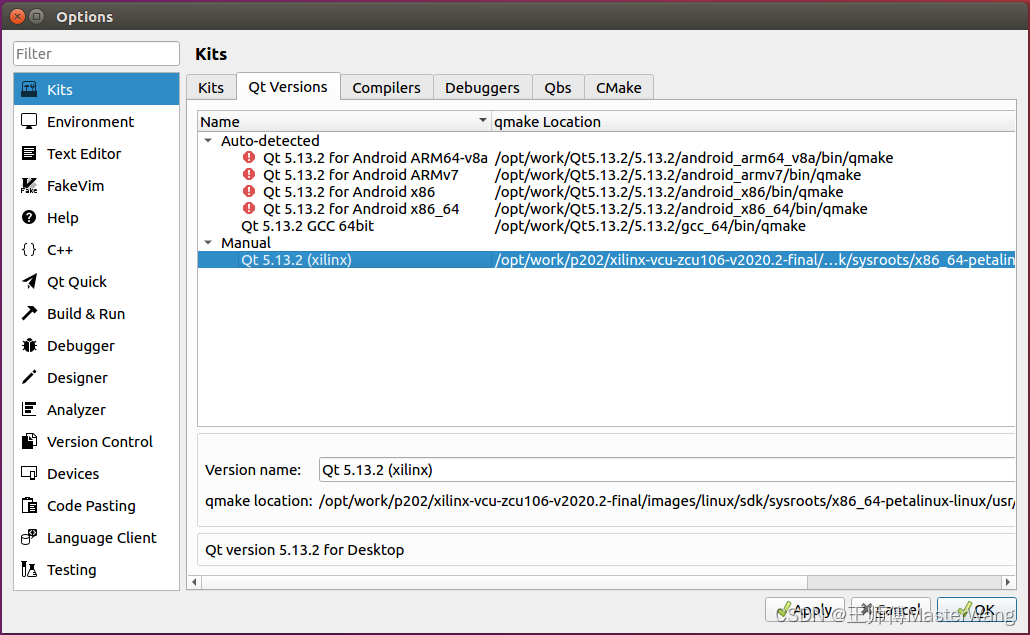The height and width of the screenshot is (635, 1030).
Task: Collapse the Auto-detected group
Action: coord(208,141)
